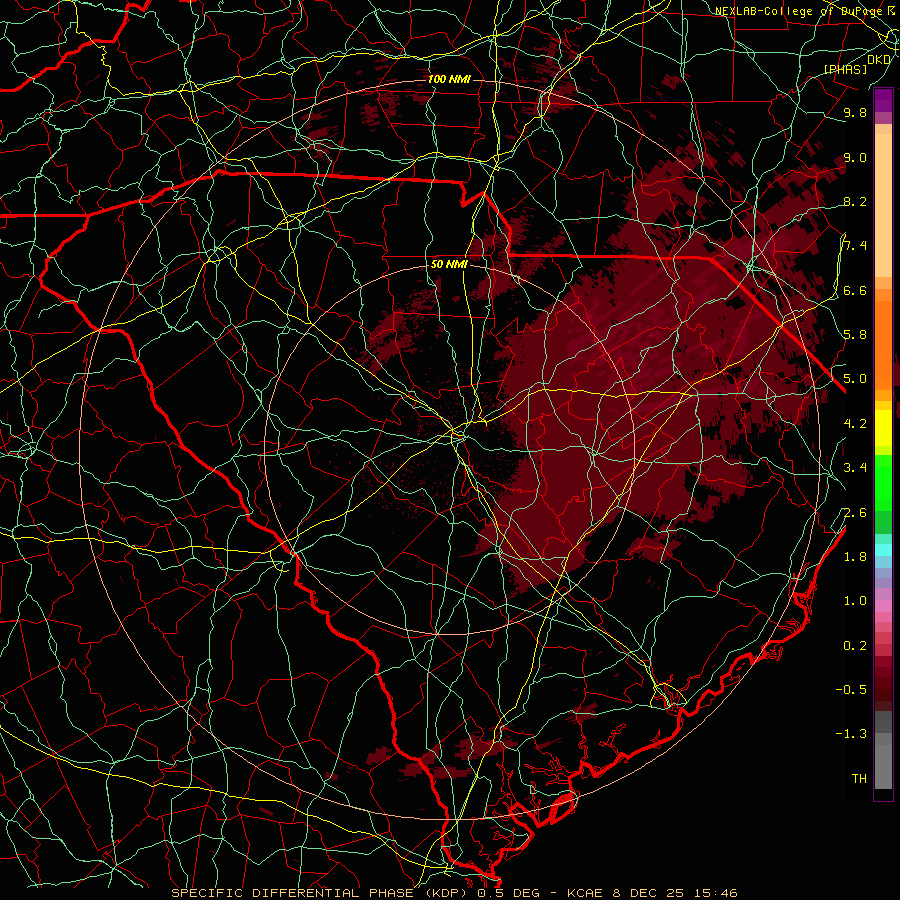Screen dimensions: 900x900
Task: Pick the pink band on the color bar
Action: (x=884, y=606)
